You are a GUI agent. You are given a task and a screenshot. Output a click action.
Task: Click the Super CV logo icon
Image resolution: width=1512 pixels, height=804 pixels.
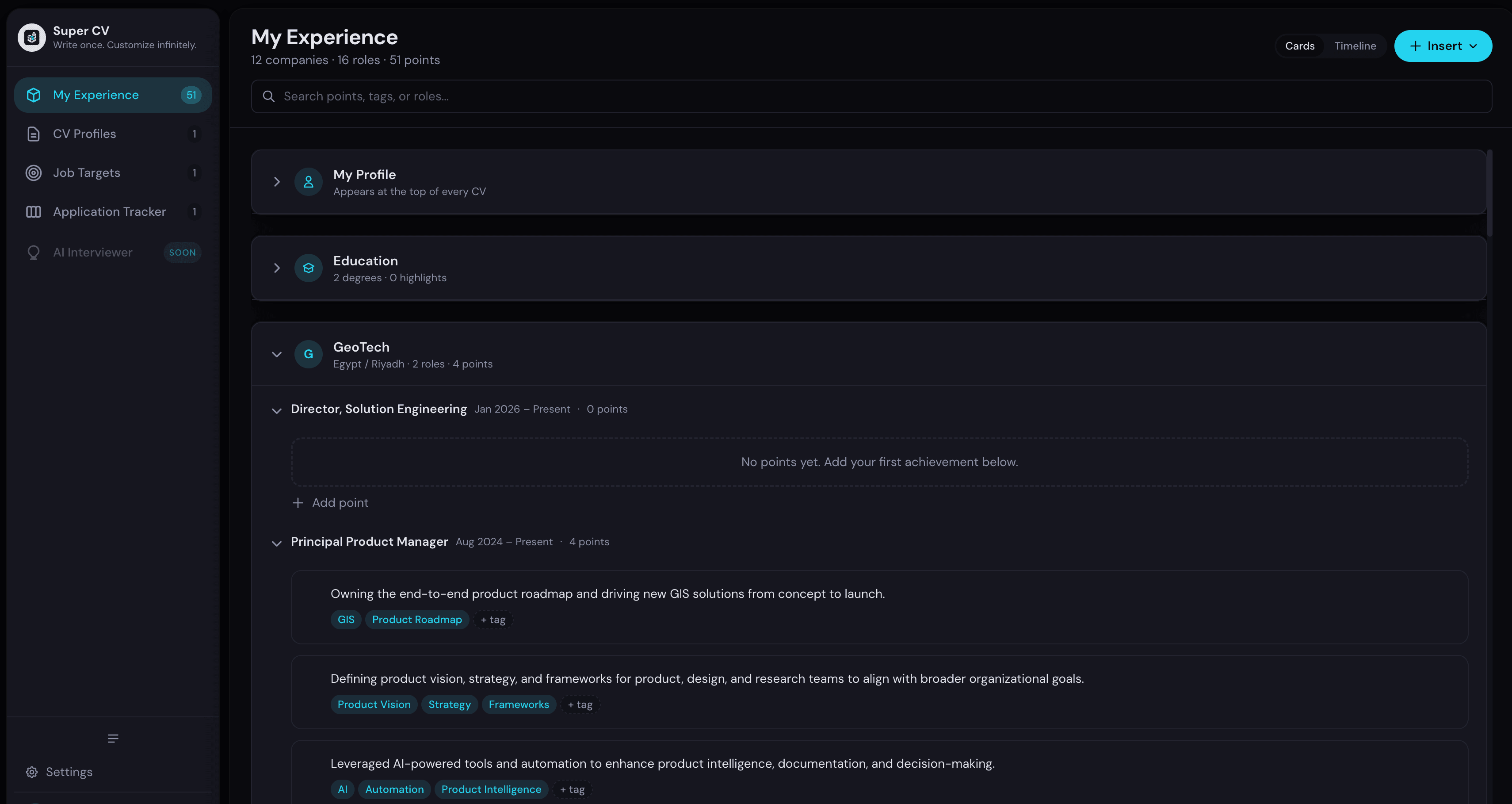pos(32,38)
